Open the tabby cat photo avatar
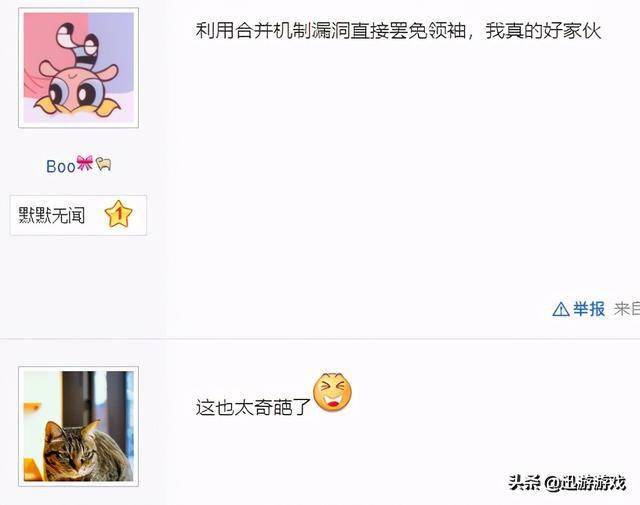 (x=78, y=426)
